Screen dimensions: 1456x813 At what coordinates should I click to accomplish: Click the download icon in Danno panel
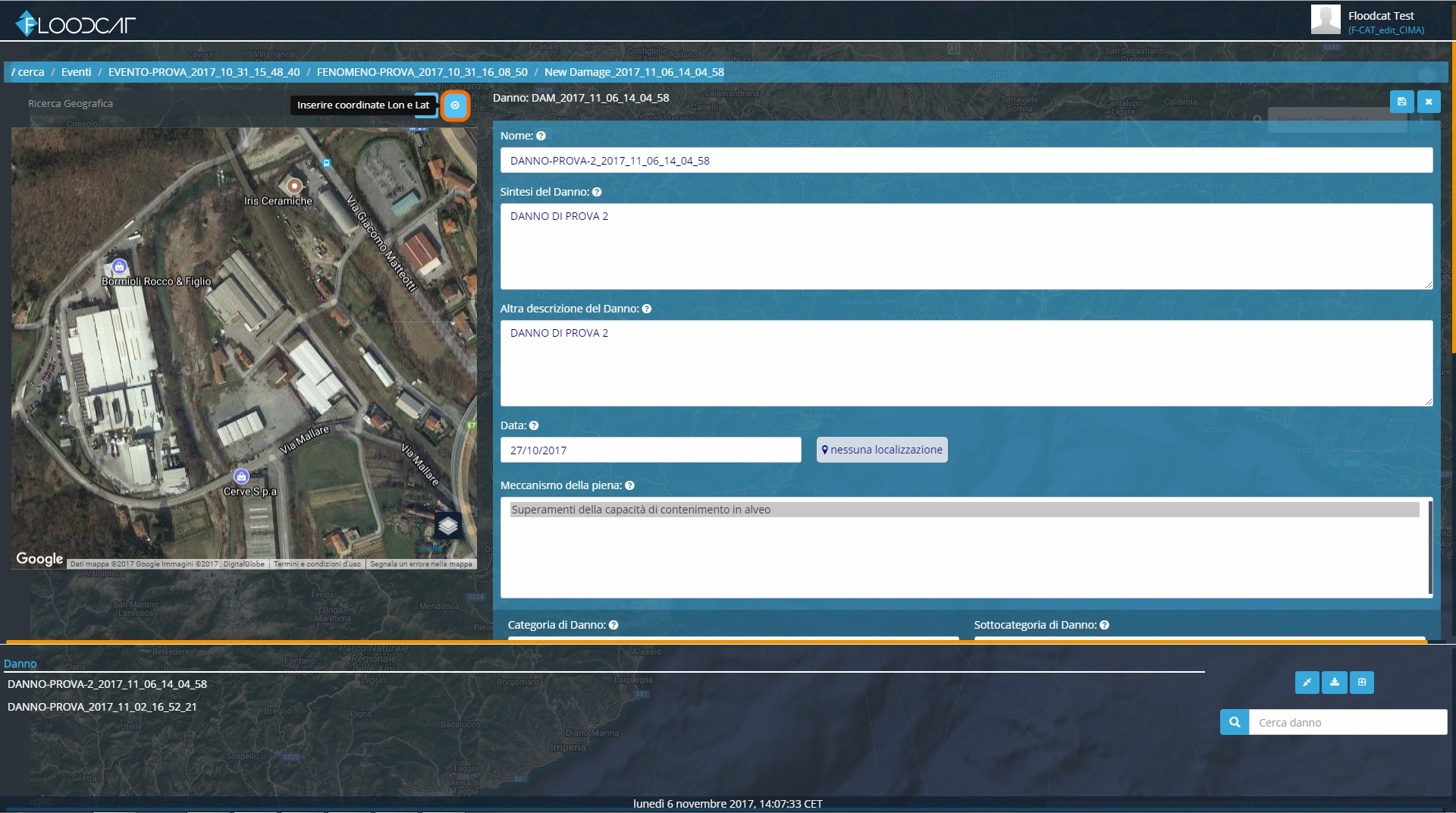1335,683
